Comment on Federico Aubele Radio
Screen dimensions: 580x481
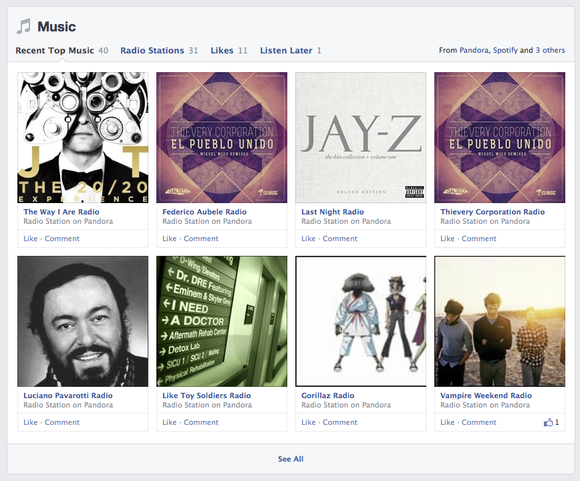201,239
